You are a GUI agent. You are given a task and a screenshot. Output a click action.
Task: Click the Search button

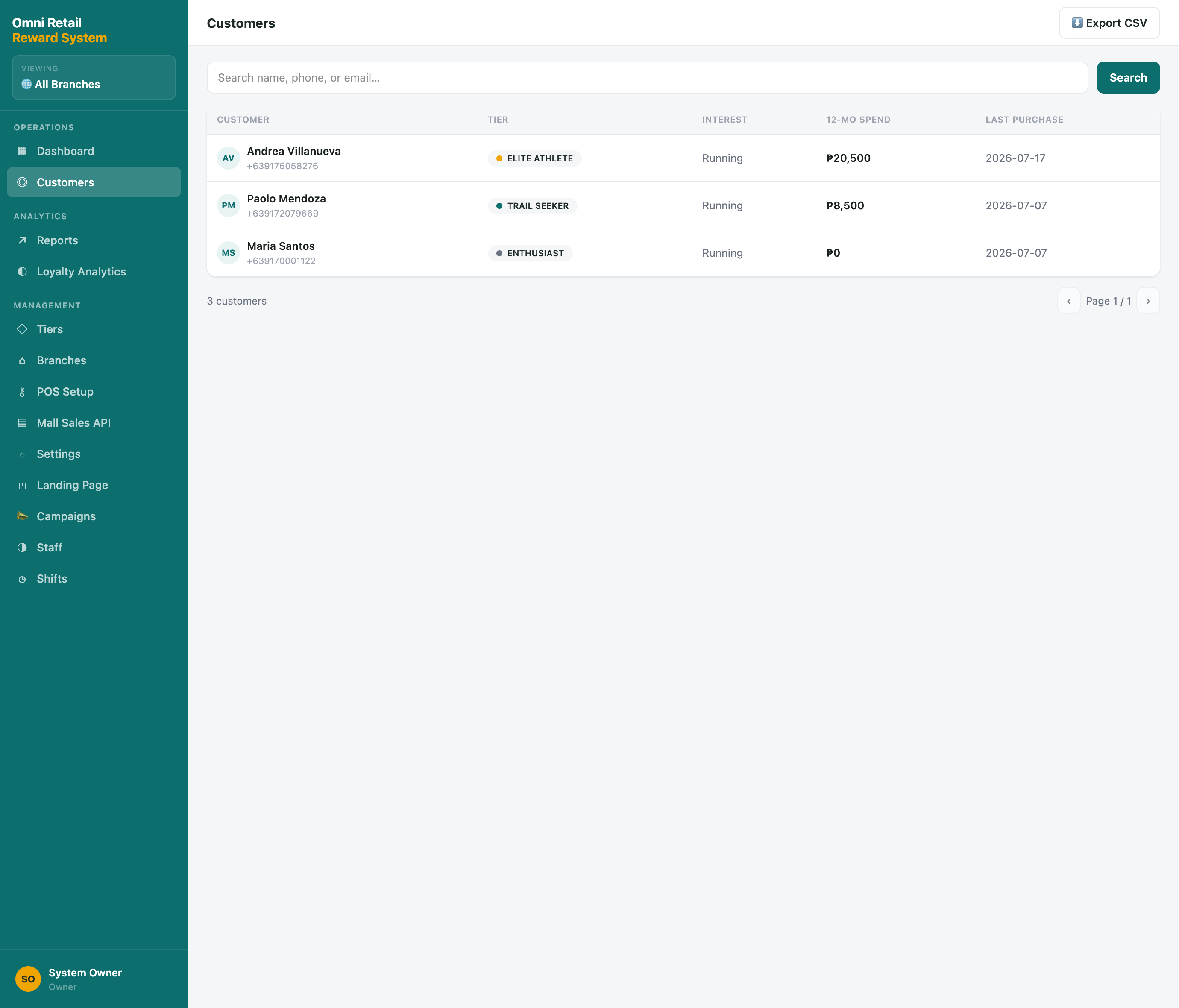(1128, 78)
